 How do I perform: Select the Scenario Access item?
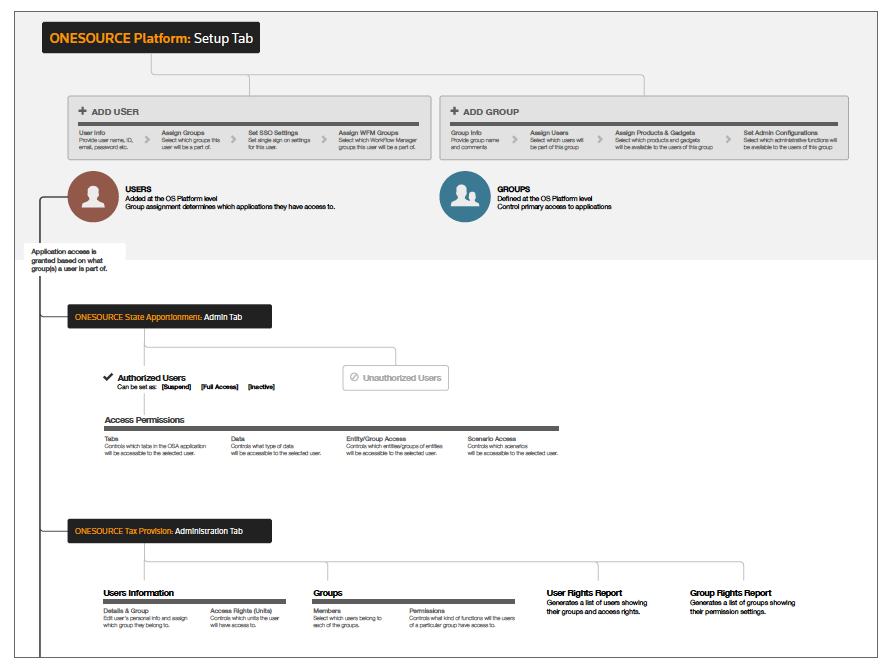click(x=513, y=446)
